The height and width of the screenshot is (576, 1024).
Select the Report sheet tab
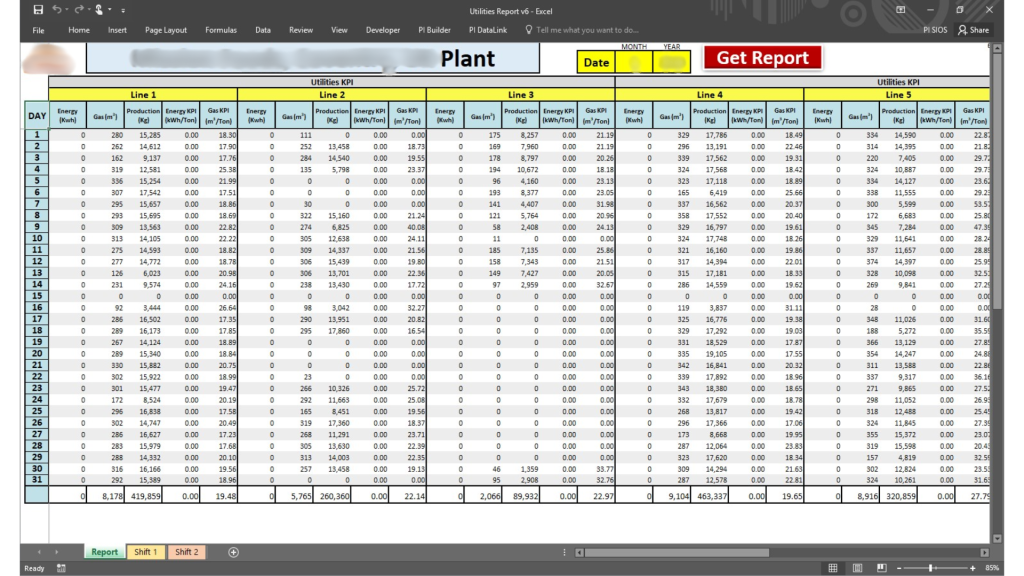[104, 552]
